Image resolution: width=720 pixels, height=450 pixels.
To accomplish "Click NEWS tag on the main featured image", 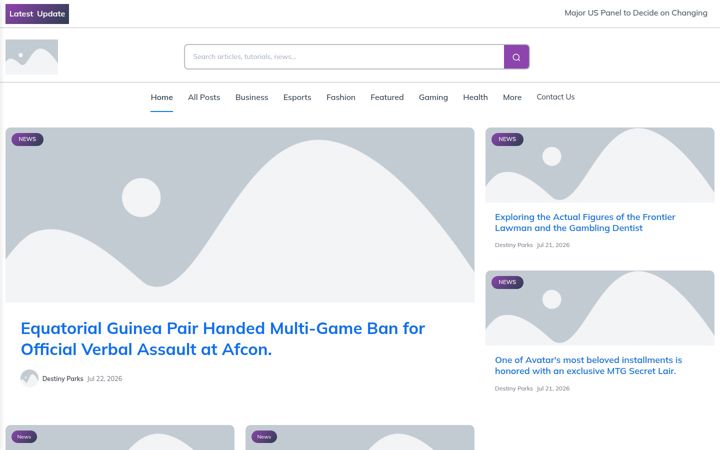I will coord(28,139).
